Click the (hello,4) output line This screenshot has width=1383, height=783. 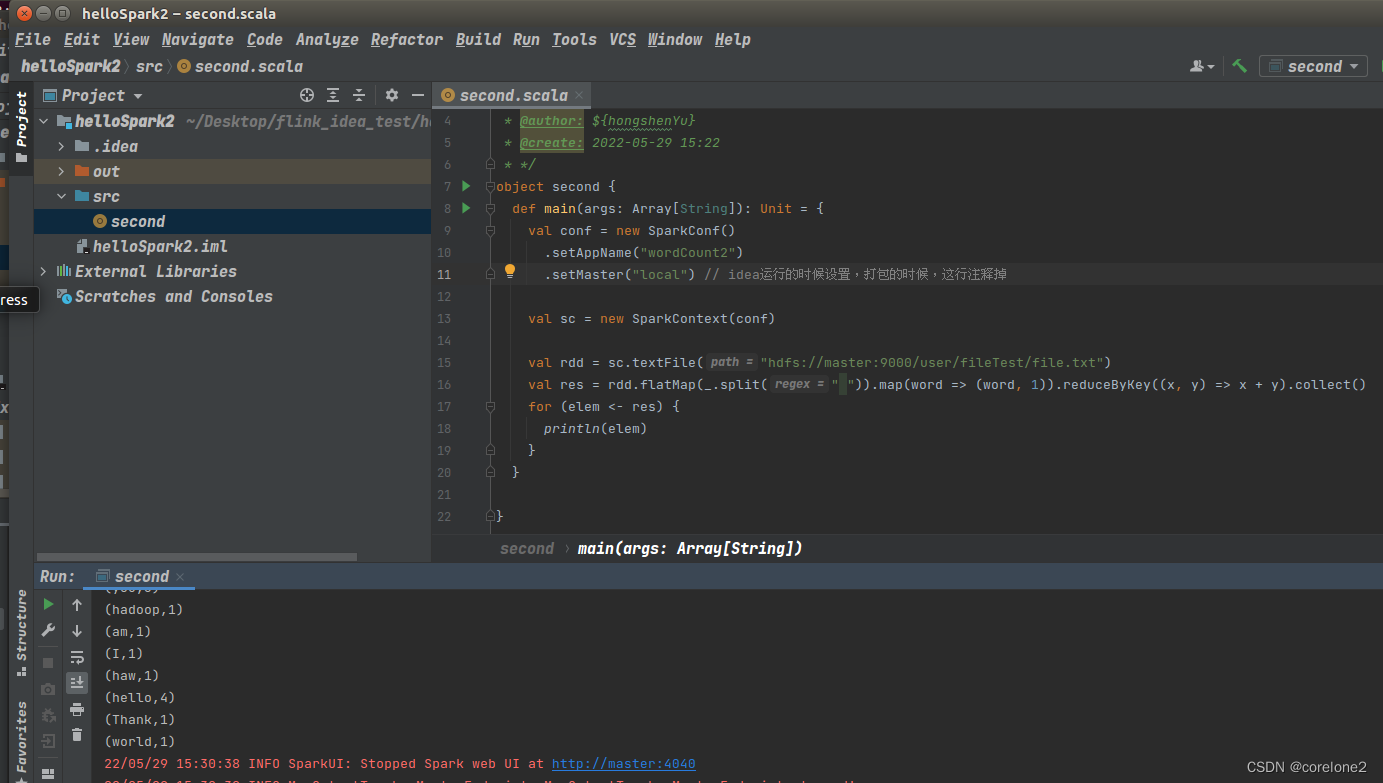pos(139,698)
